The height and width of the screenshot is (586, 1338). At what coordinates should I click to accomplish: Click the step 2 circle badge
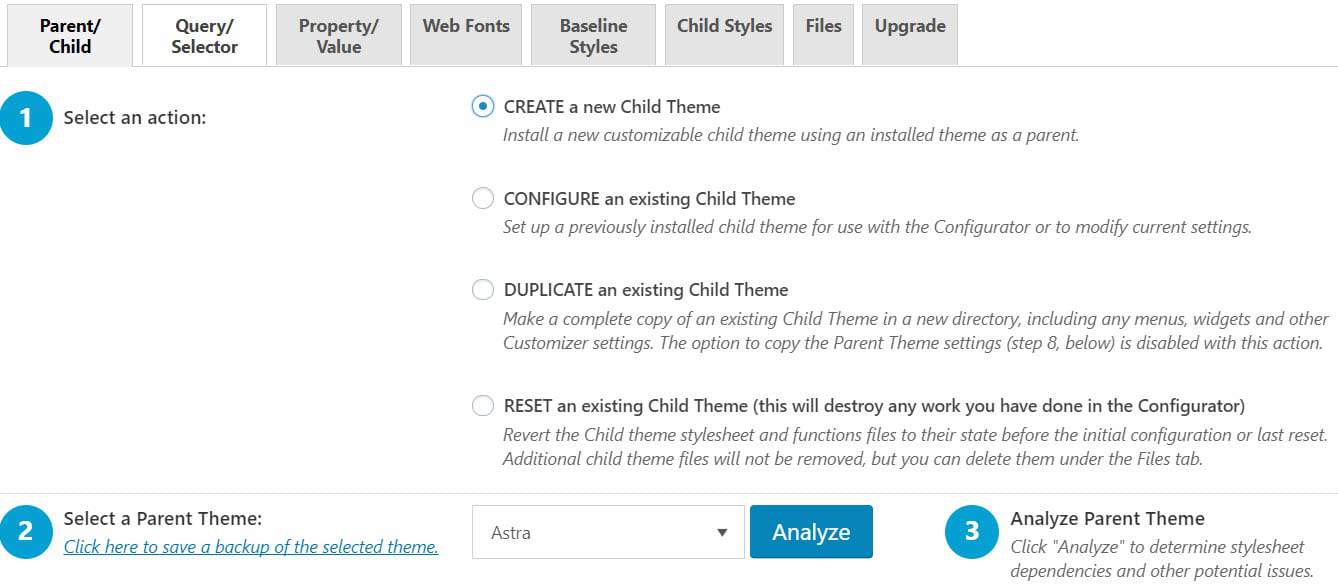(x=26, y=531)
